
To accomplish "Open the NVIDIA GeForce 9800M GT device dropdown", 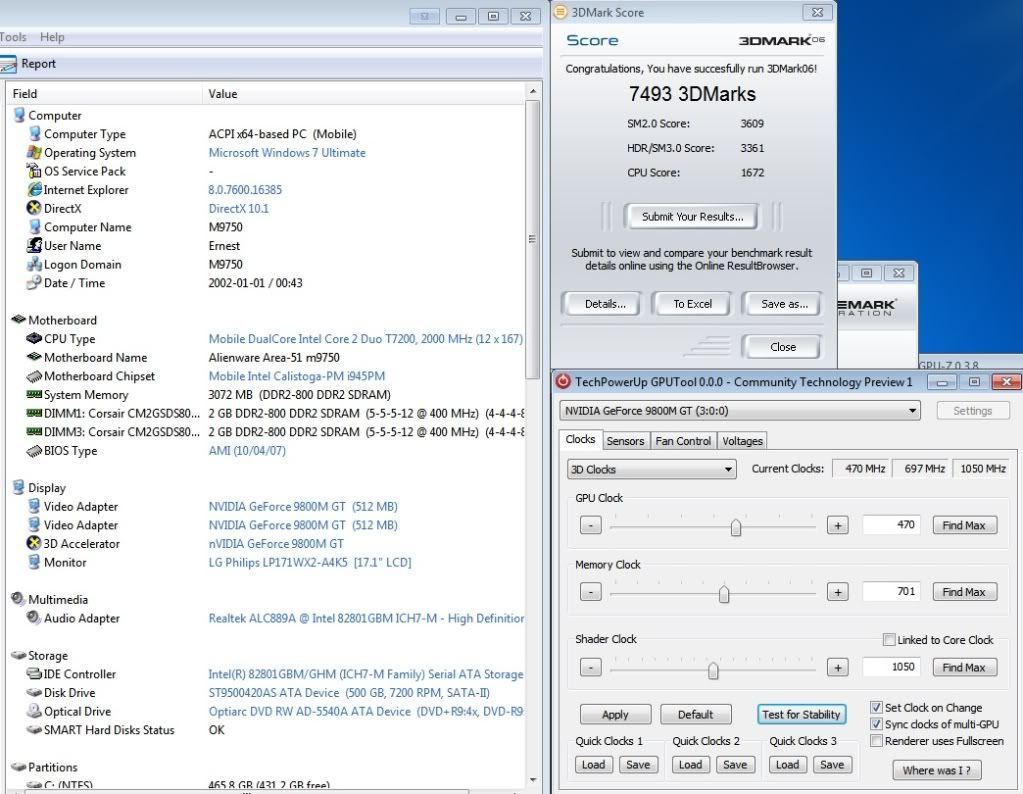I will coord(740,410).
